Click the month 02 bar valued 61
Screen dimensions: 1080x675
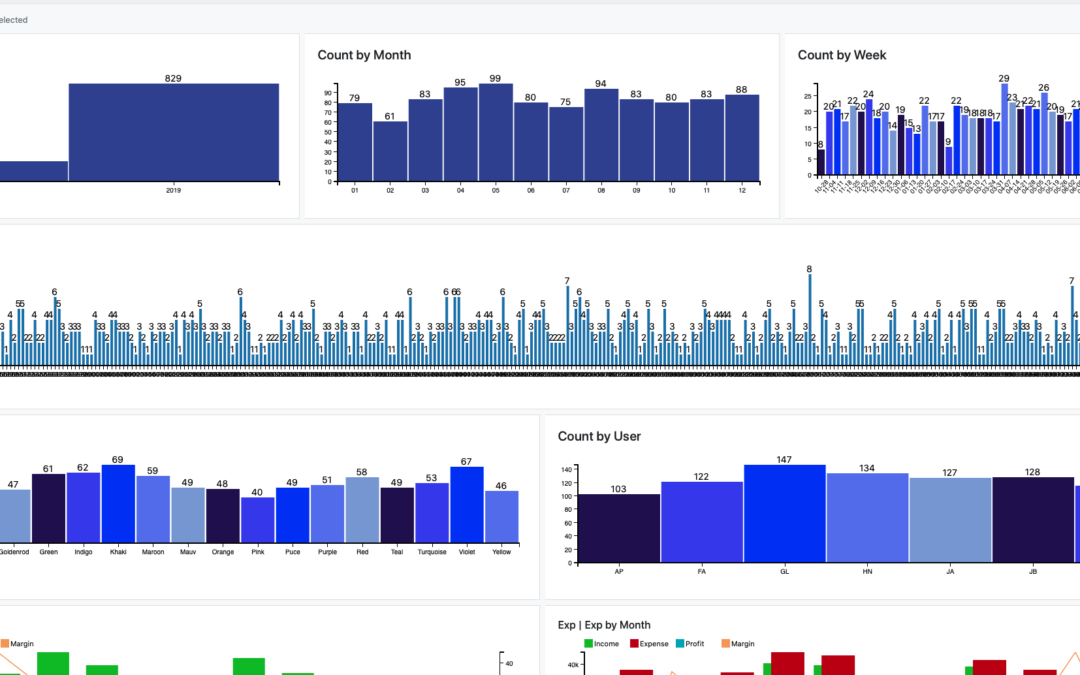coord(390,152)
